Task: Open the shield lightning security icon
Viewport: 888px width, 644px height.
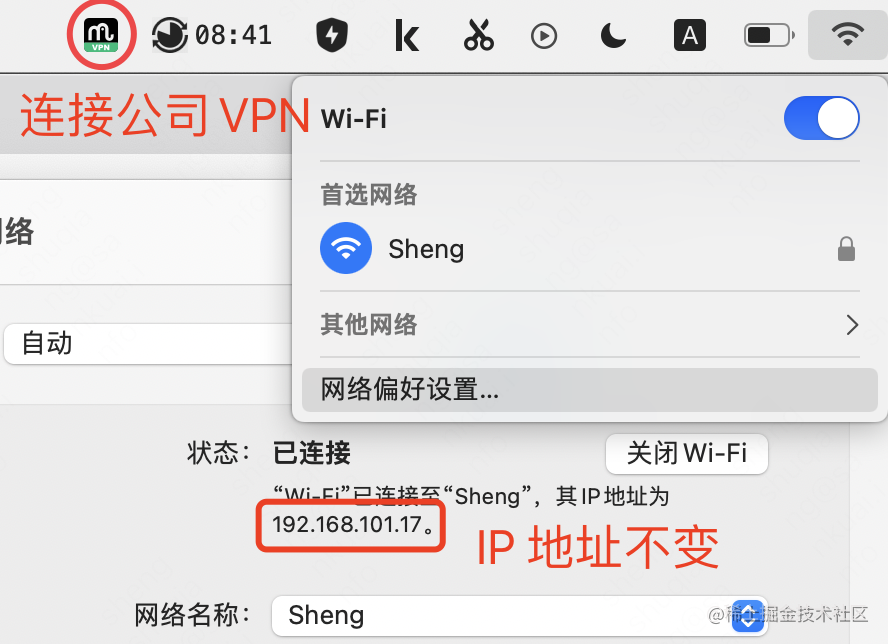Action: pyautogui.click(x=331, y=35)
